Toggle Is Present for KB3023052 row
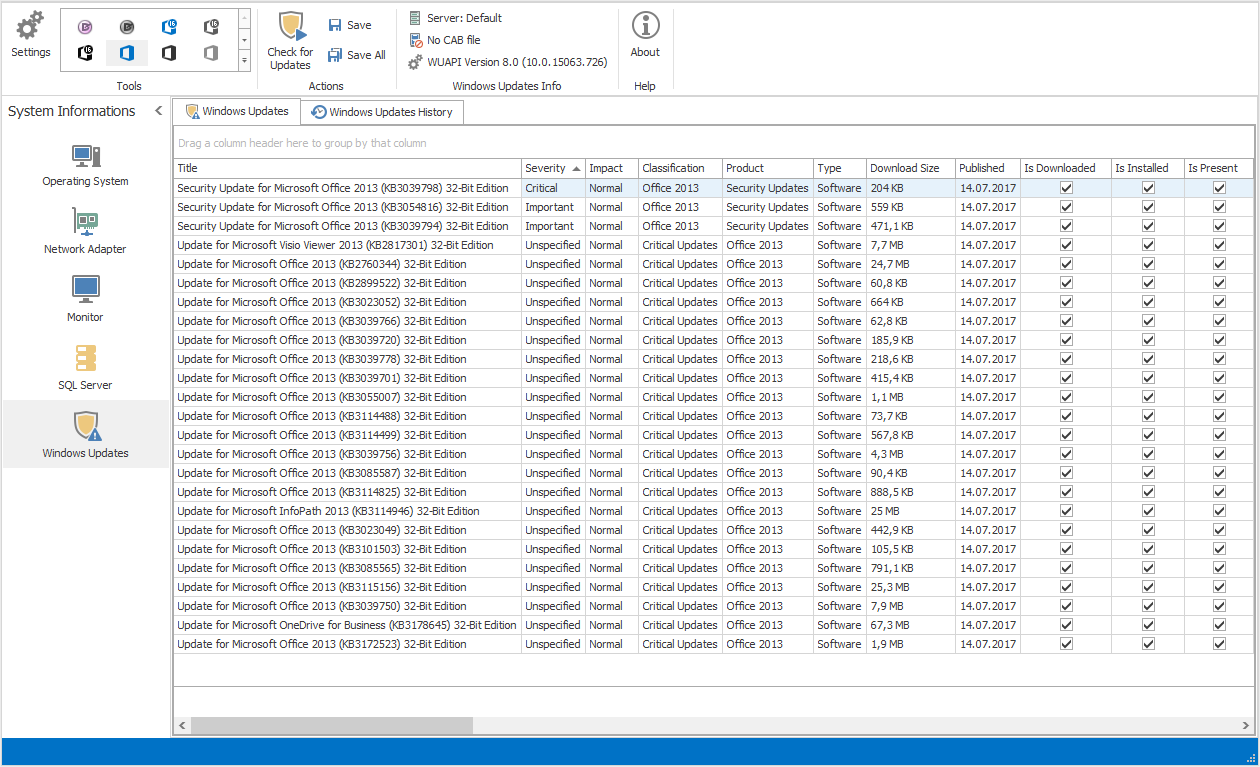The width and height of the screenshot is (1260, 767). coord(1219,302)
